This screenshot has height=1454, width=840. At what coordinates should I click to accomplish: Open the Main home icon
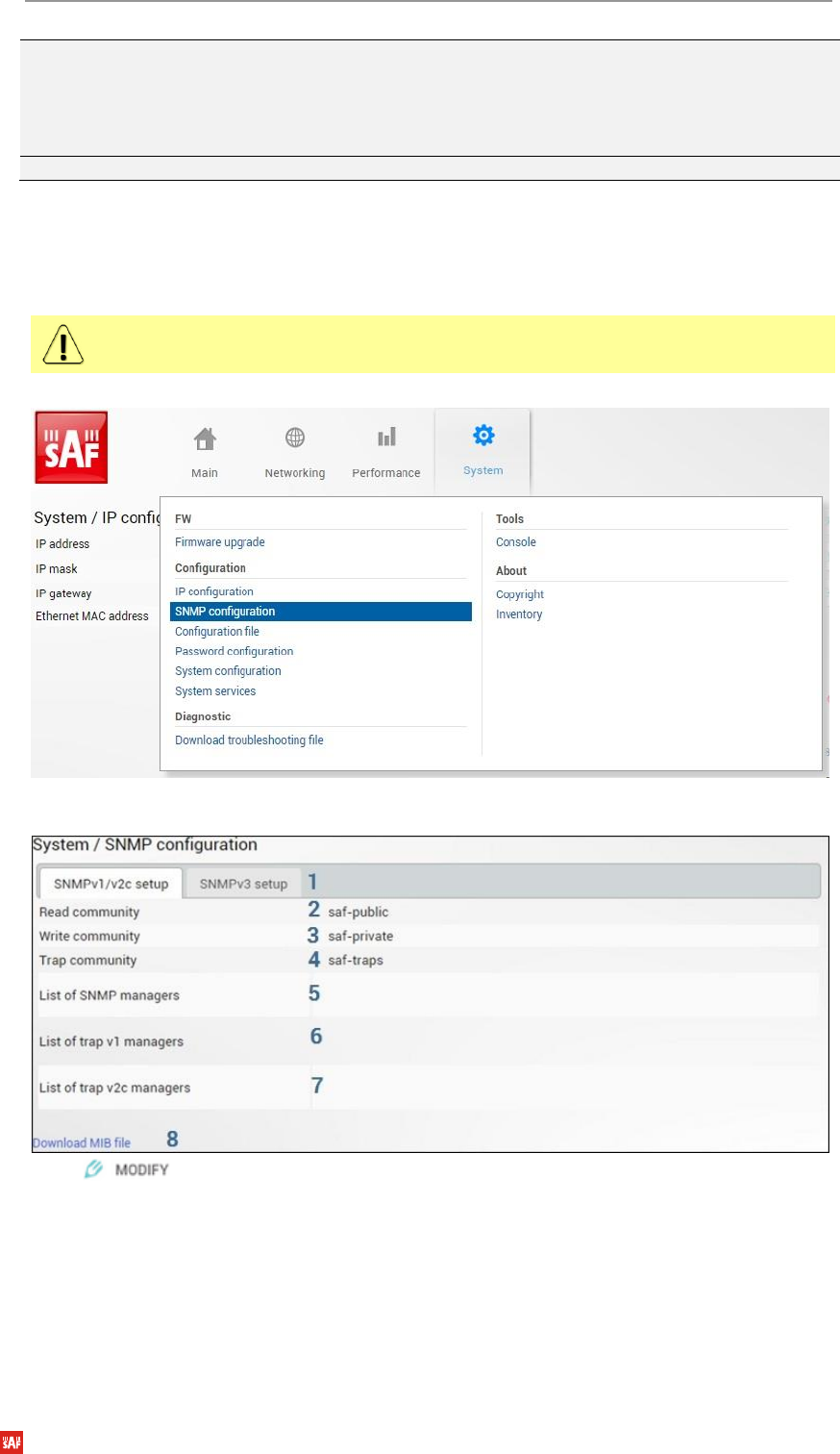click(x=205, y=439)
